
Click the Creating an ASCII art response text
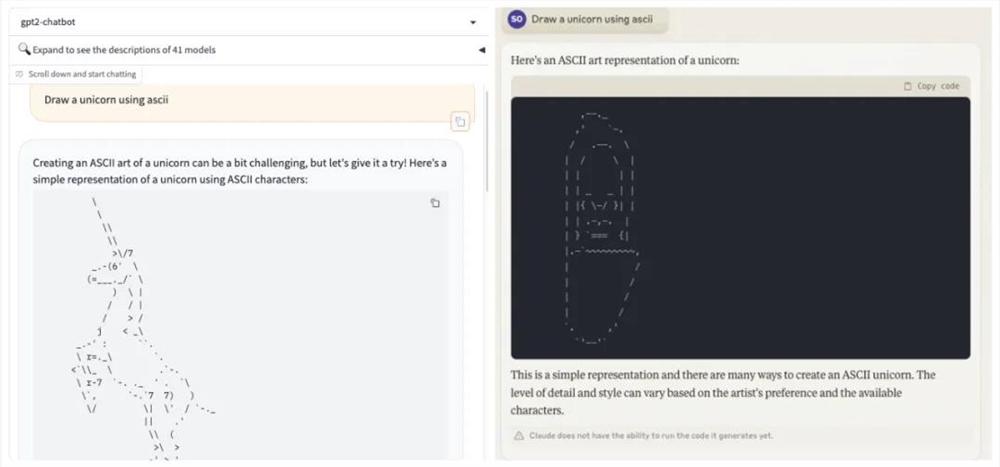click(x=239, y=171)
